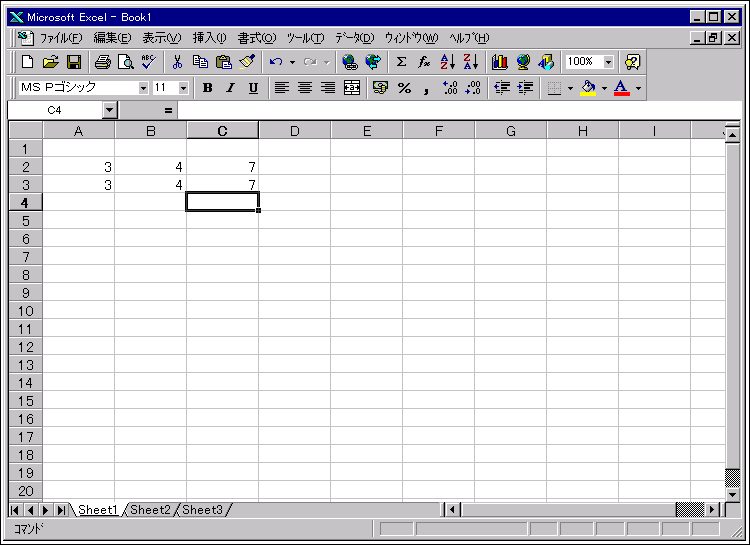Activate the Format Painter brush

247,62
